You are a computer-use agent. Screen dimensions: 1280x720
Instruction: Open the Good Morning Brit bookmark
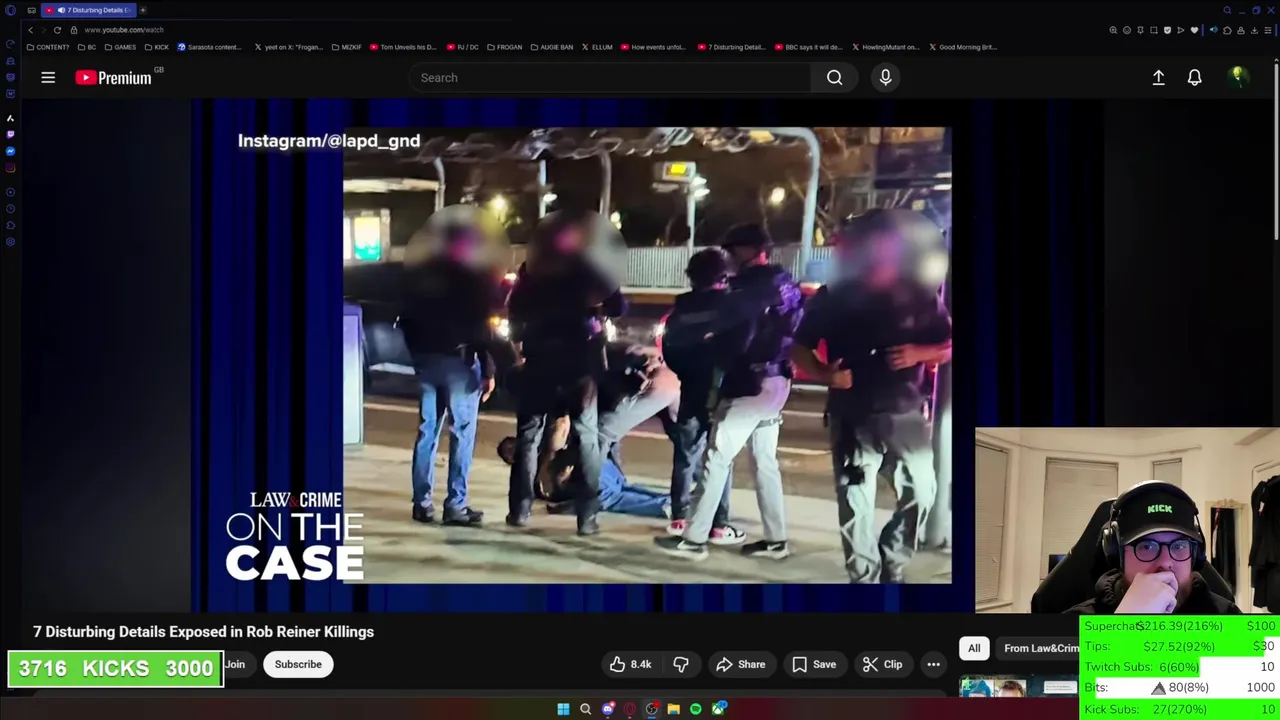tap(963, 47)
